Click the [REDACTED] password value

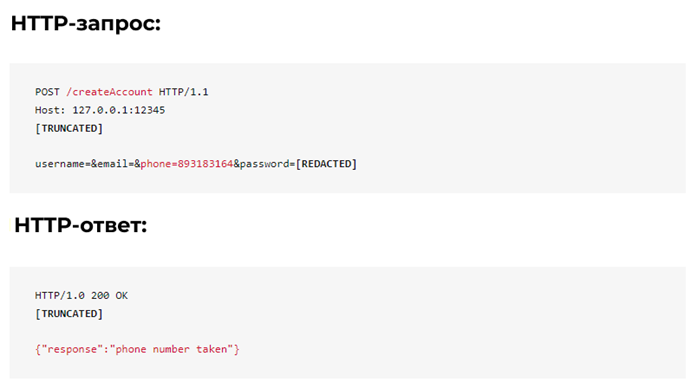coord(326,163)
